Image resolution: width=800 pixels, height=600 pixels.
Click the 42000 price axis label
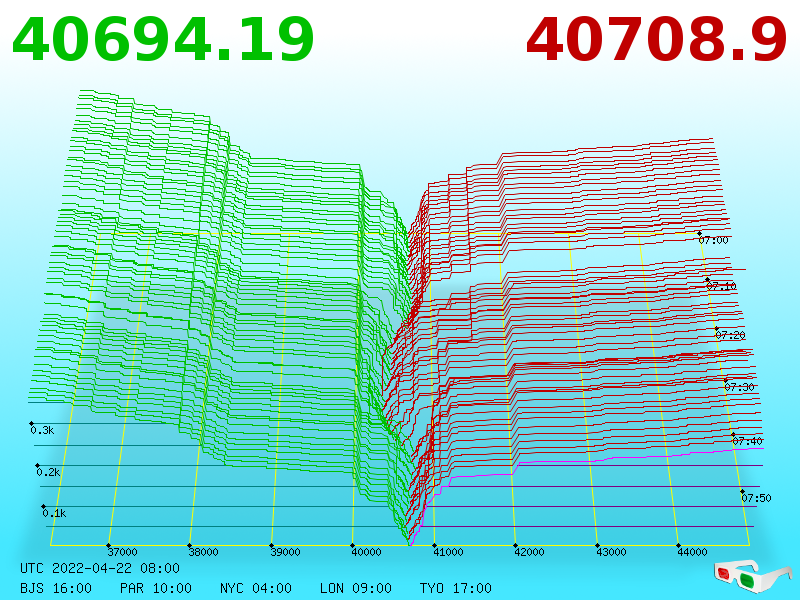coord(529,552)
